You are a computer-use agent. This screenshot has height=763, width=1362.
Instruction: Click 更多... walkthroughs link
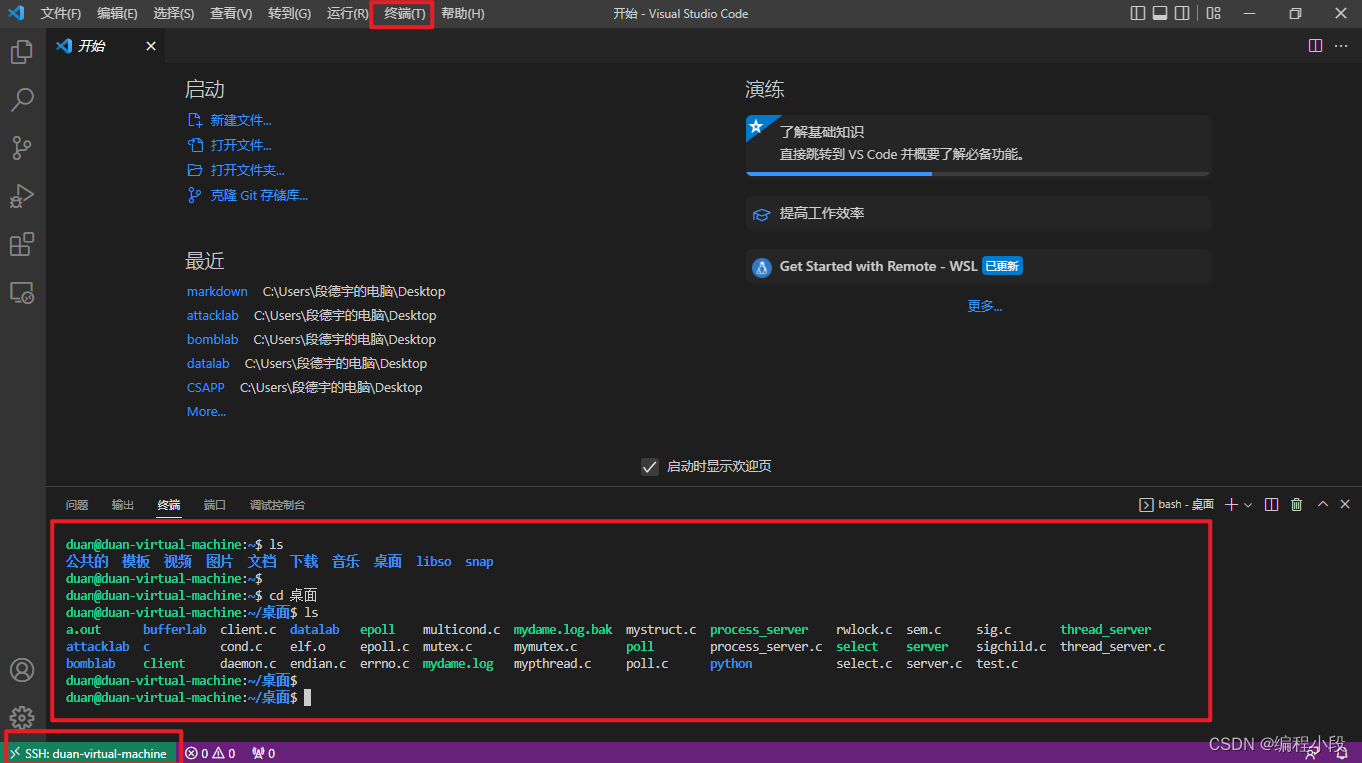(x=985, y=306)
